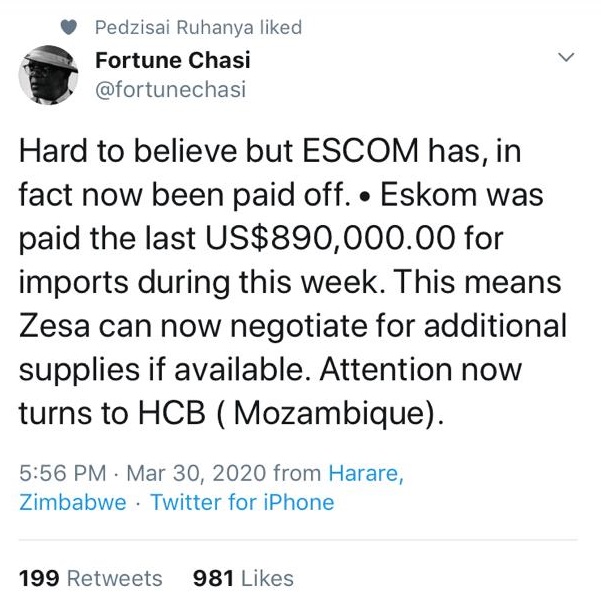Click the US$890,000.00 amount in tweet

pos(330,238)
